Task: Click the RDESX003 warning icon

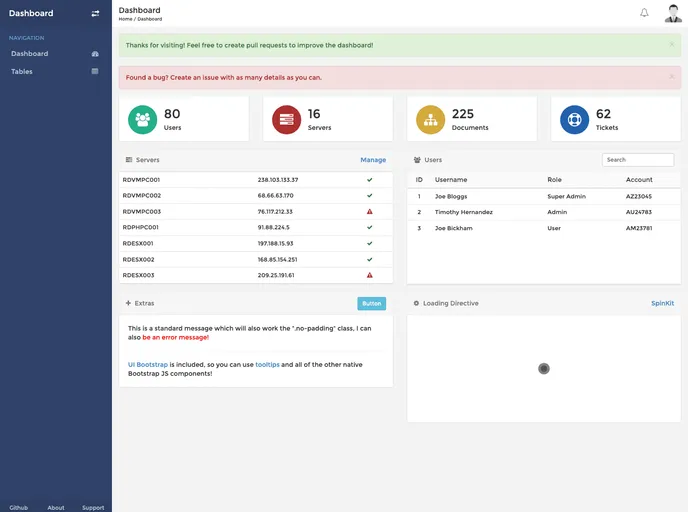Action: 369,275
